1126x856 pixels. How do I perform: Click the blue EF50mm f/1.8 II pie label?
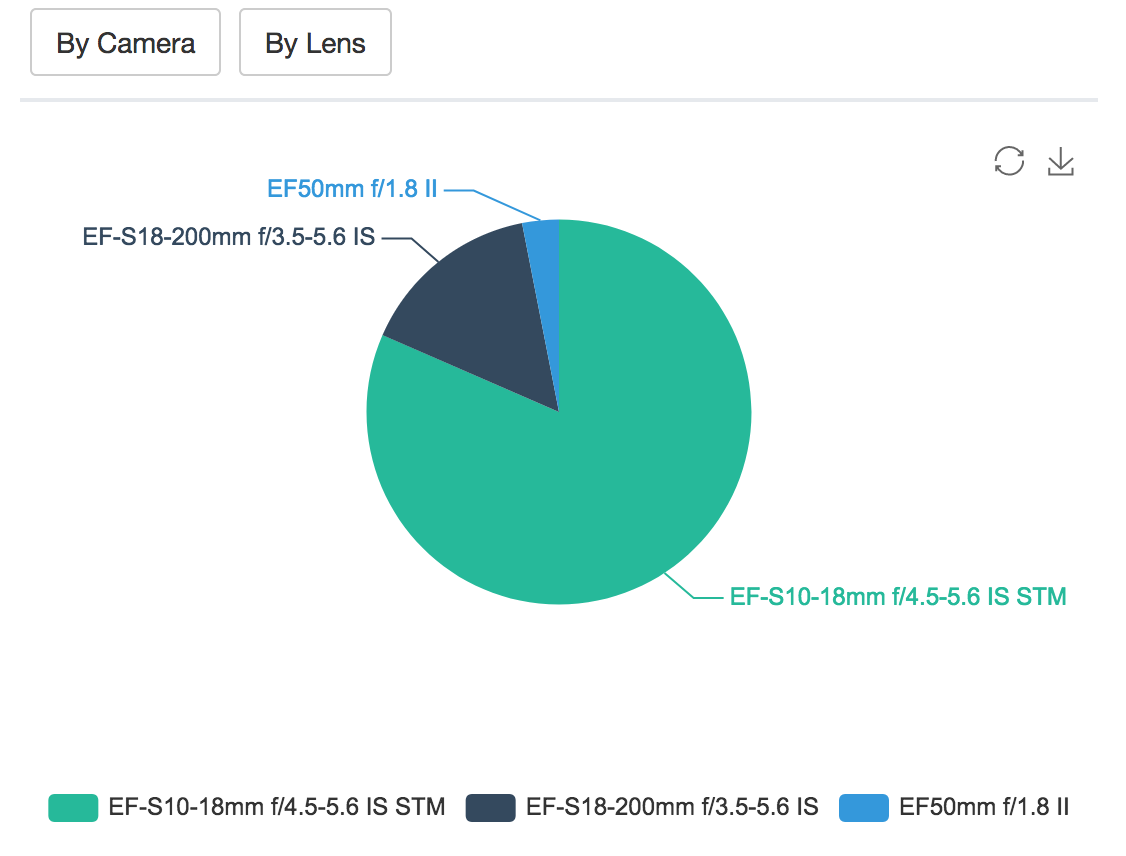point(352,188)
